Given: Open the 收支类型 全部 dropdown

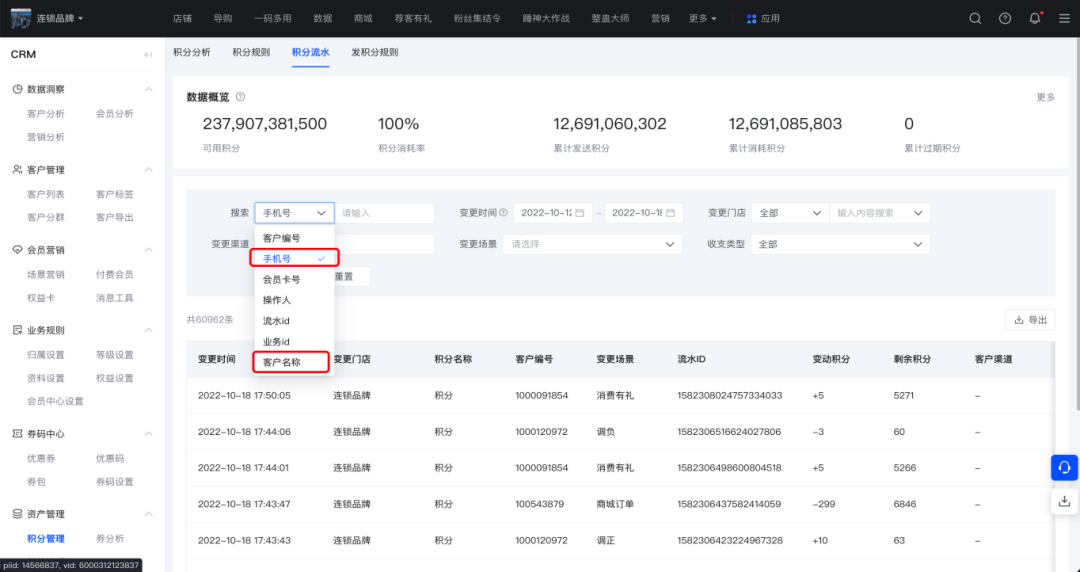Looking at the screenshot, I should 840,244.
